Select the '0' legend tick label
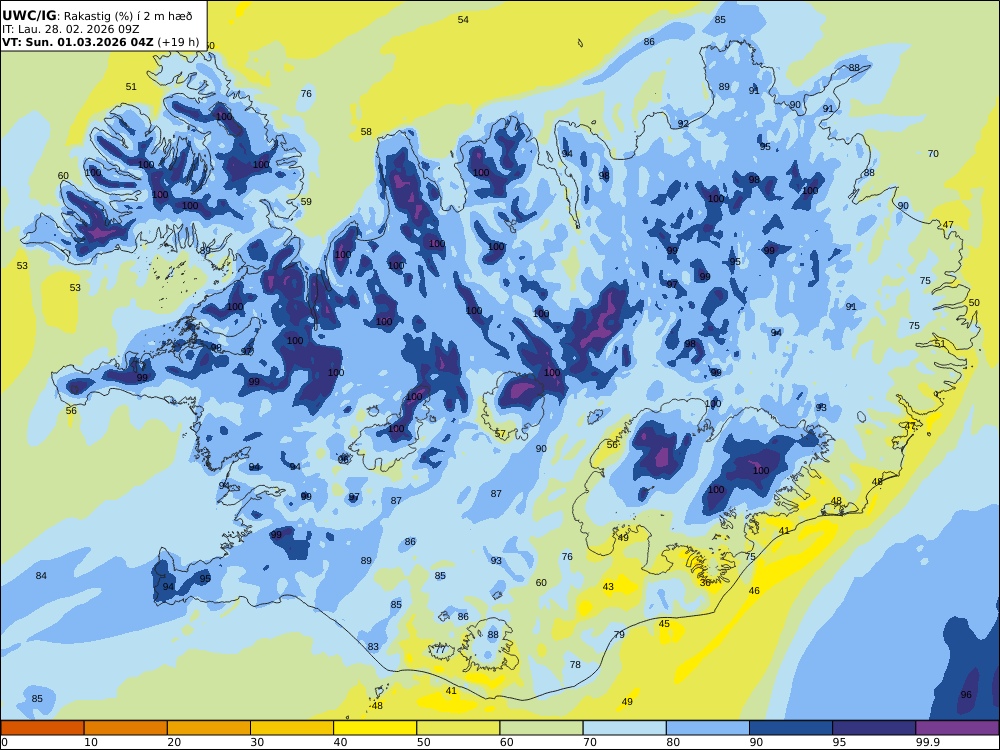Image resolution: width=1000 pixels, height=750 pixels. 5,742
